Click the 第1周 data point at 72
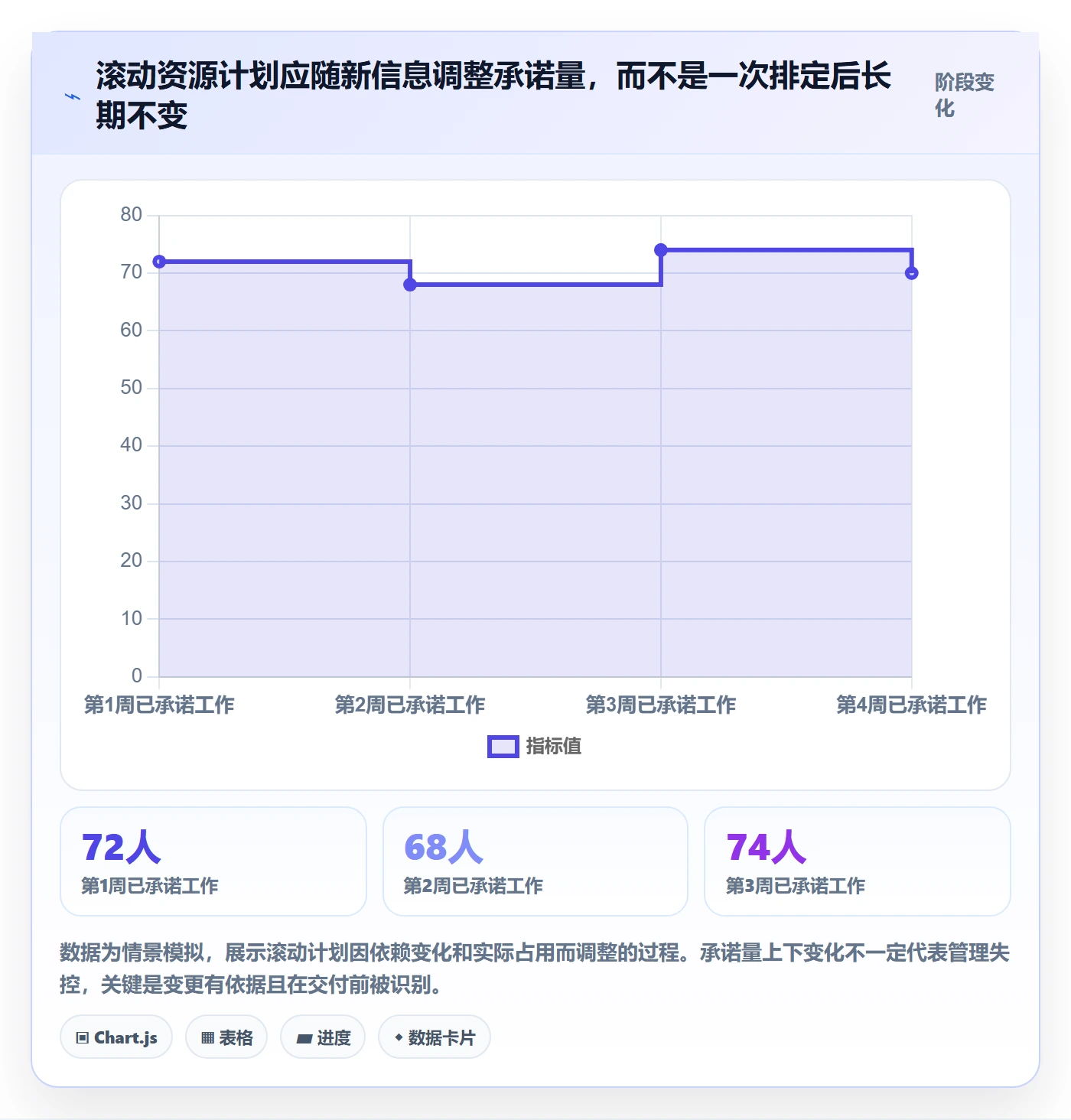This screenshot has height=1120, width=1071. click(159, 262)
